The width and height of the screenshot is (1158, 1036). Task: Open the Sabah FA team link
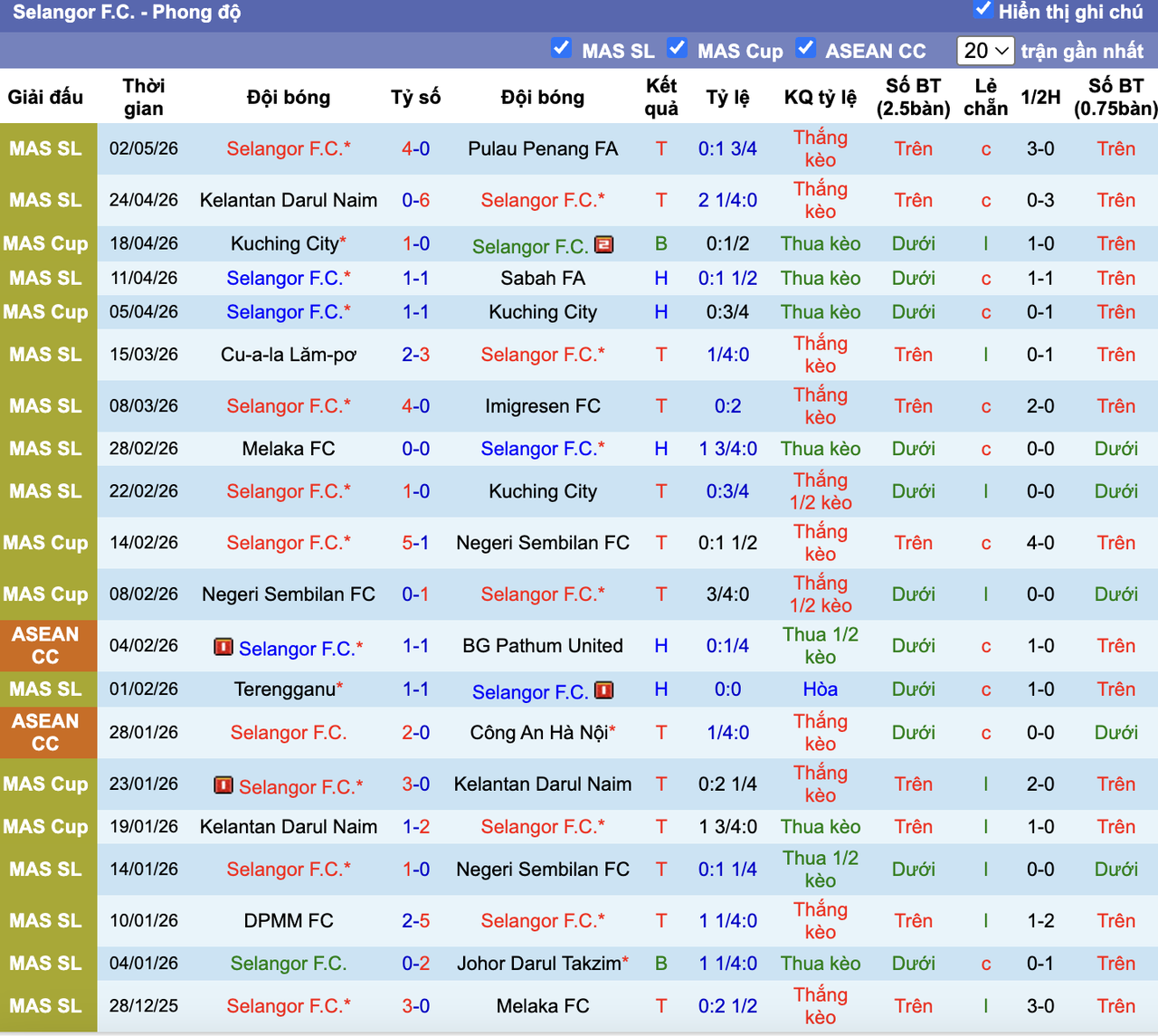(543, 278)
